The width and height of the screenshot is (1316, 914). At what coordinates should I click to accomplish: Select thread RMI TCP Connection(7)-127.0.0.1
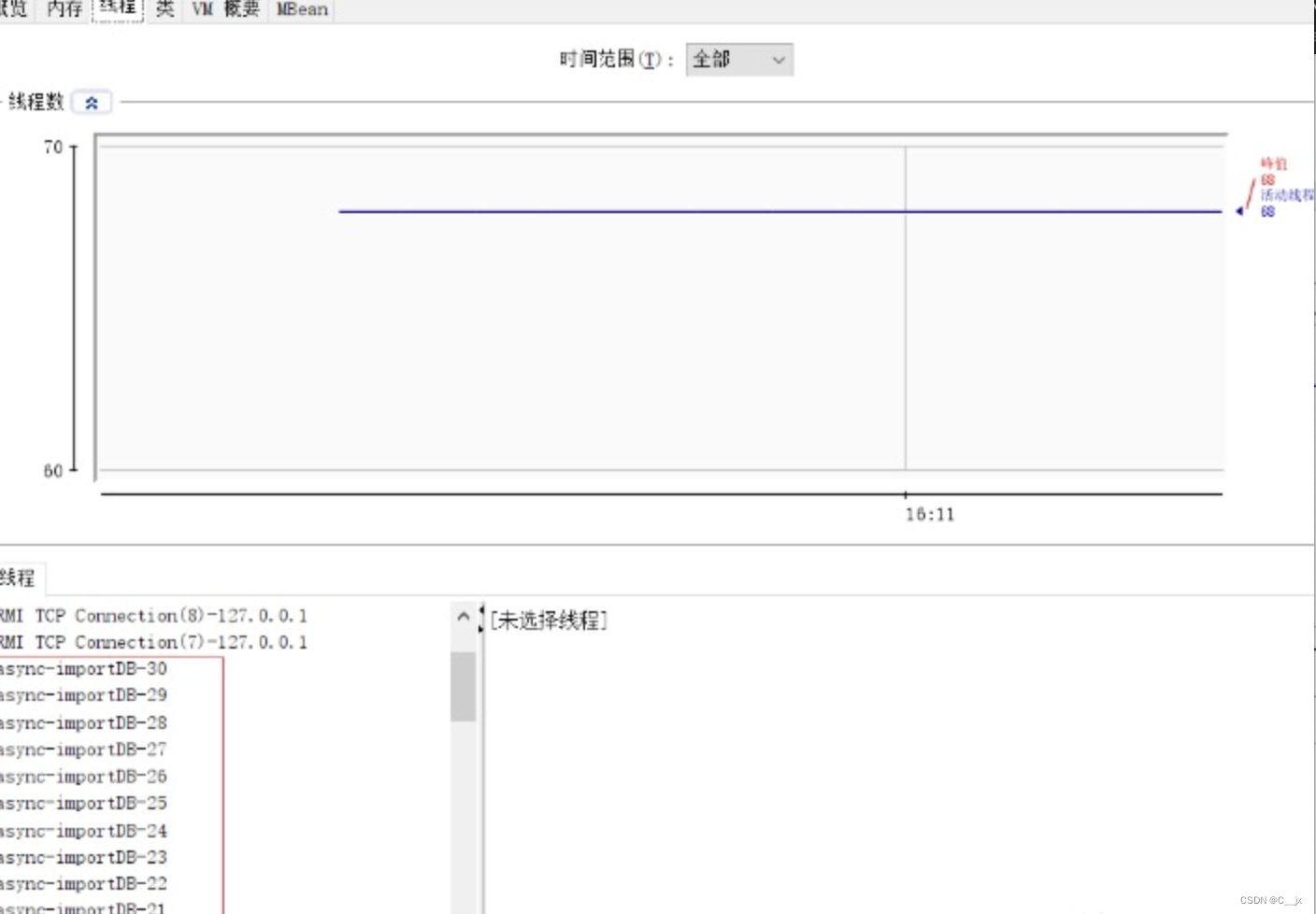tap(153, 642)
